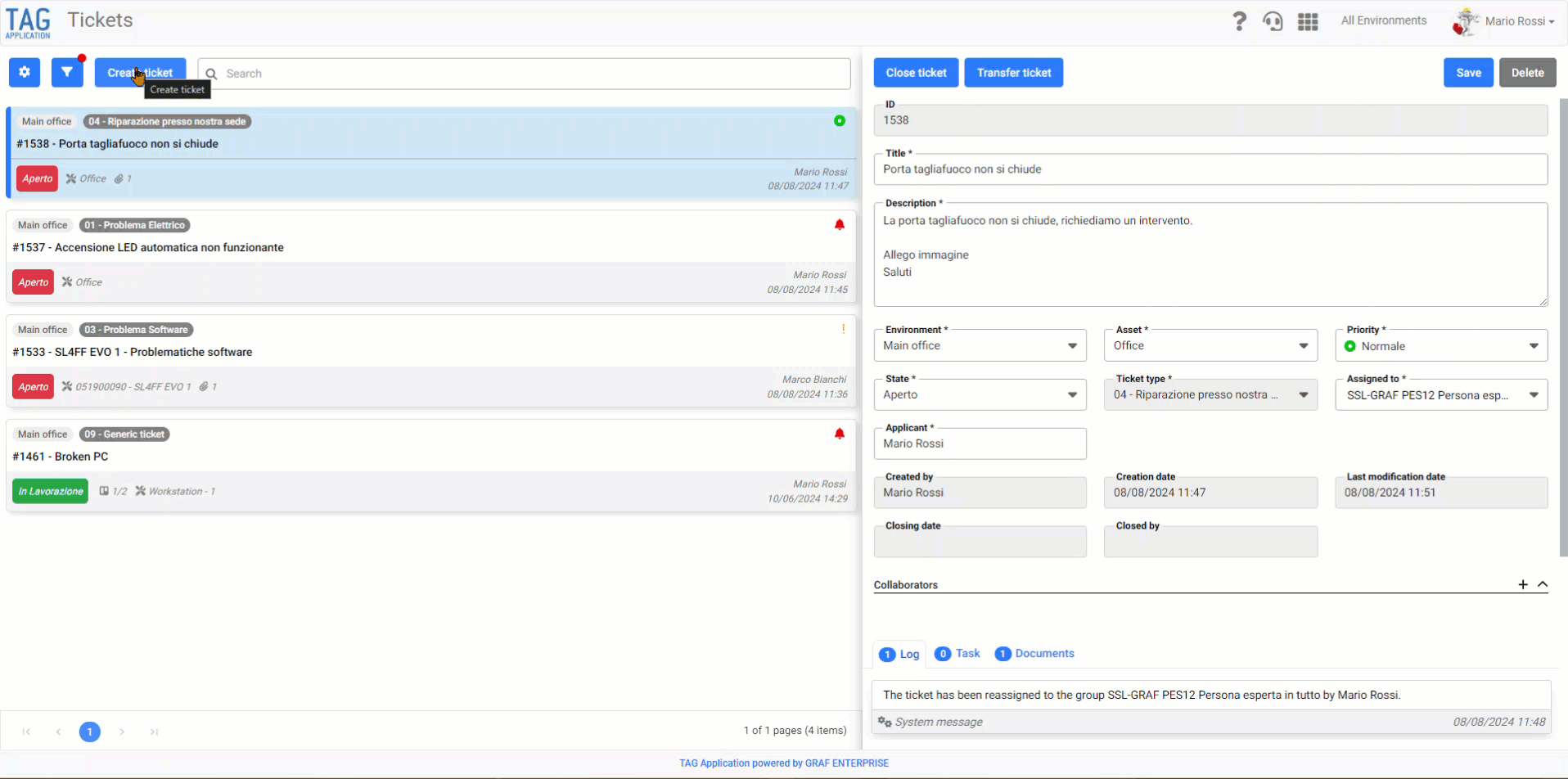The height and width of the screenshot is (779, 1568).
Task: Open the help question mark icon
Action: click(x=1239, y=21)
